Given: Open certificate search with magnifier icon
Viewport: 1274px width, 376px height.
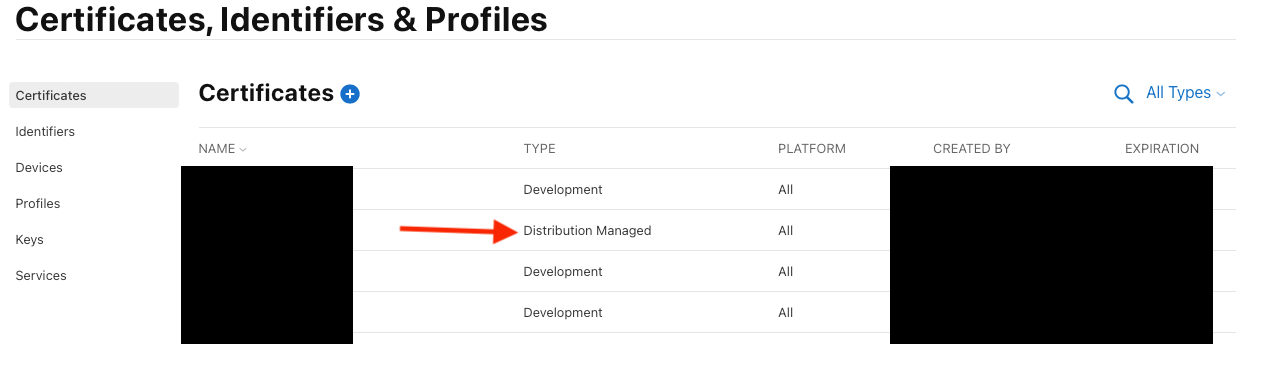Looking at the screenshot, I should tap(1124, 94).
